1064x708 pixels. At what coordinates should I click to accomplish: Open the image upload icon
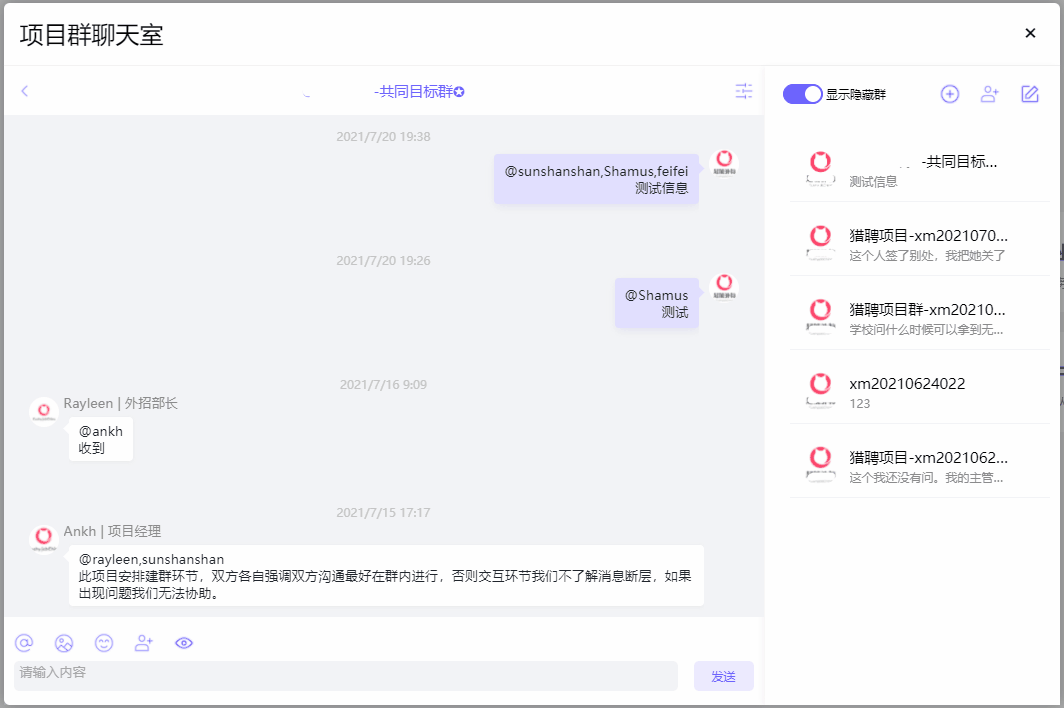pyautogui.click(x=64, y=643)
